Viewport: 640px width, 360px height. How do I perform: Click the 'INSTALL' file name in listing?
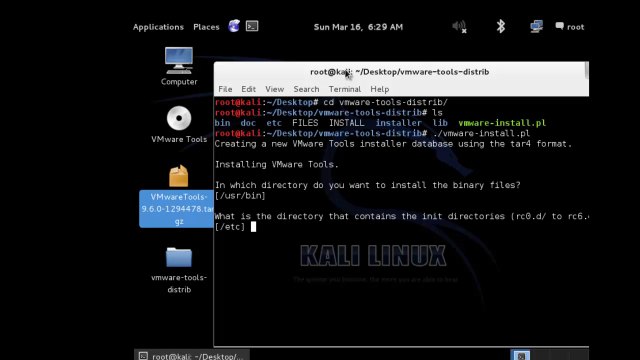pos(347,123)
